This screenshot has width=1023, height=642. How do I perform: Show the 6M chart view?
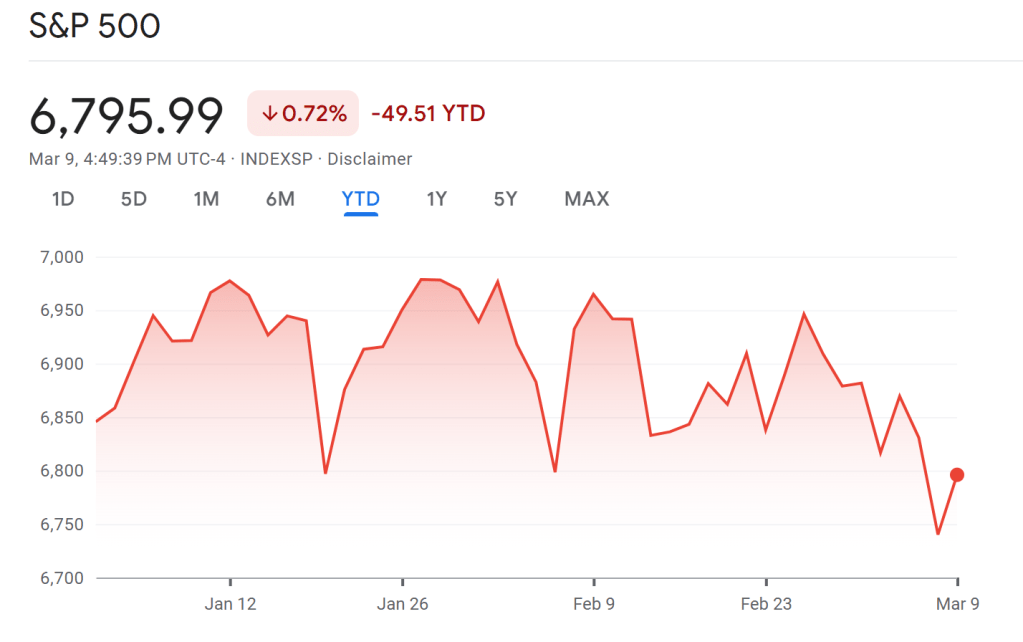[280, 199]
